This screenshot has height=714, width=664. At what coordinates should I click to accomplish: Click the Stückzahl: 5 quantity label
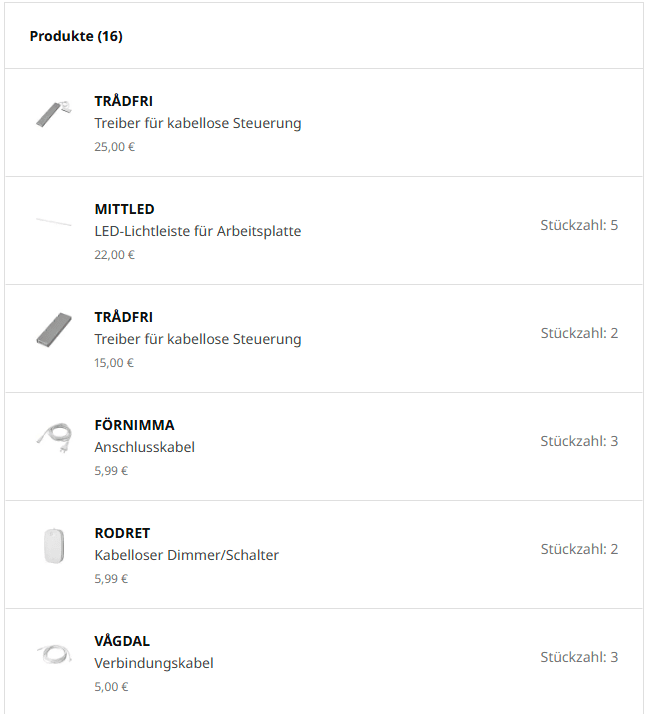click(579, 225)
